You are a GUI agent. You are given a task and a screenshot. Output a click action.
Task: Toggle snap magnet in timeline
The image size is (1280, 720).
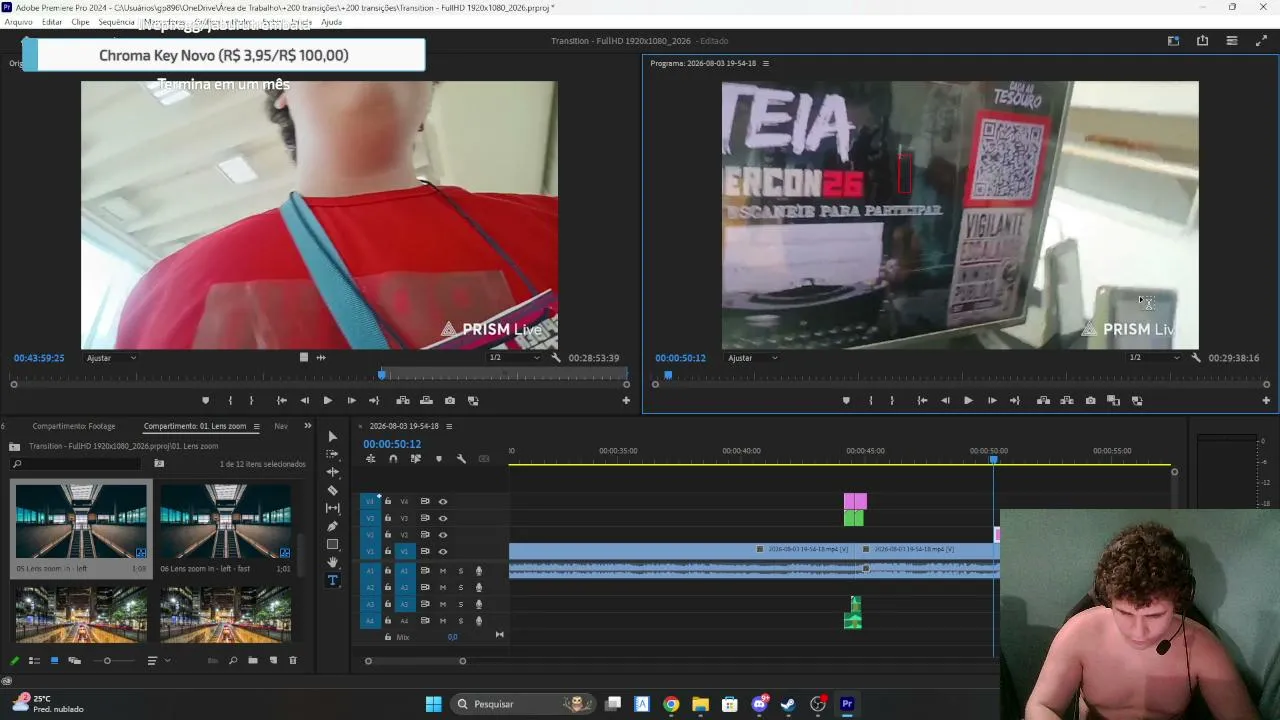393,459
